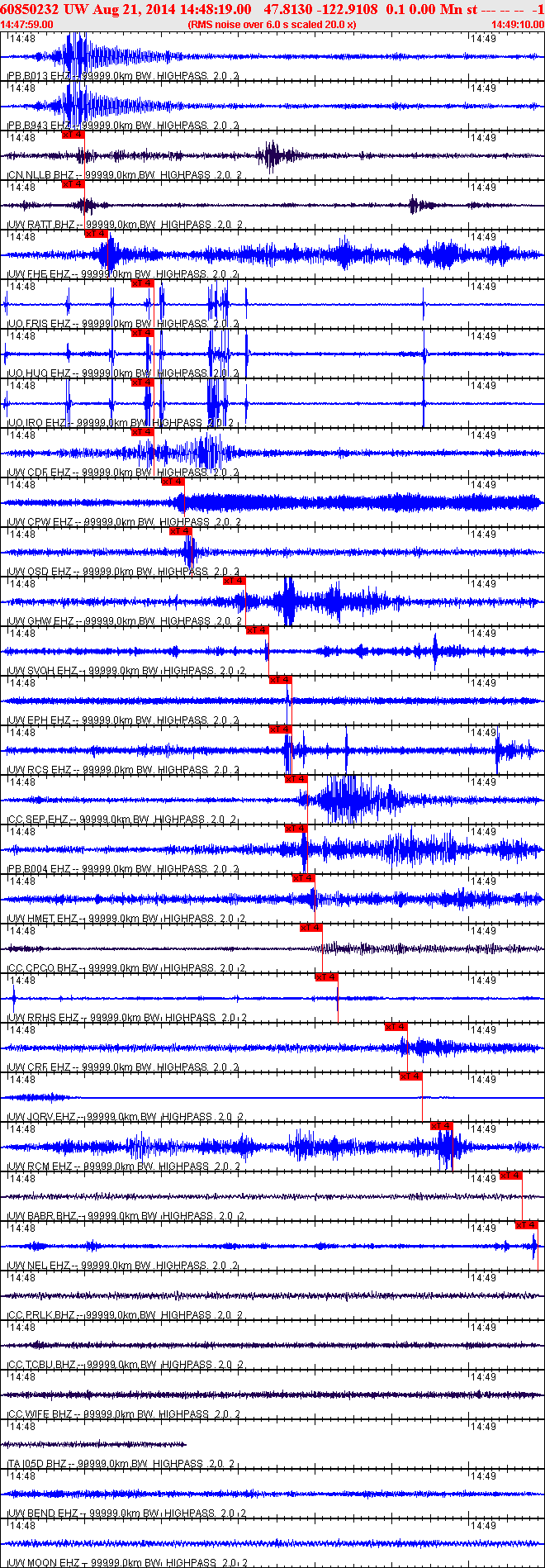Screen dimensions: 545x1568
Task: Click the 'RMS noise over 6.0 s' note
Action: 272,25
